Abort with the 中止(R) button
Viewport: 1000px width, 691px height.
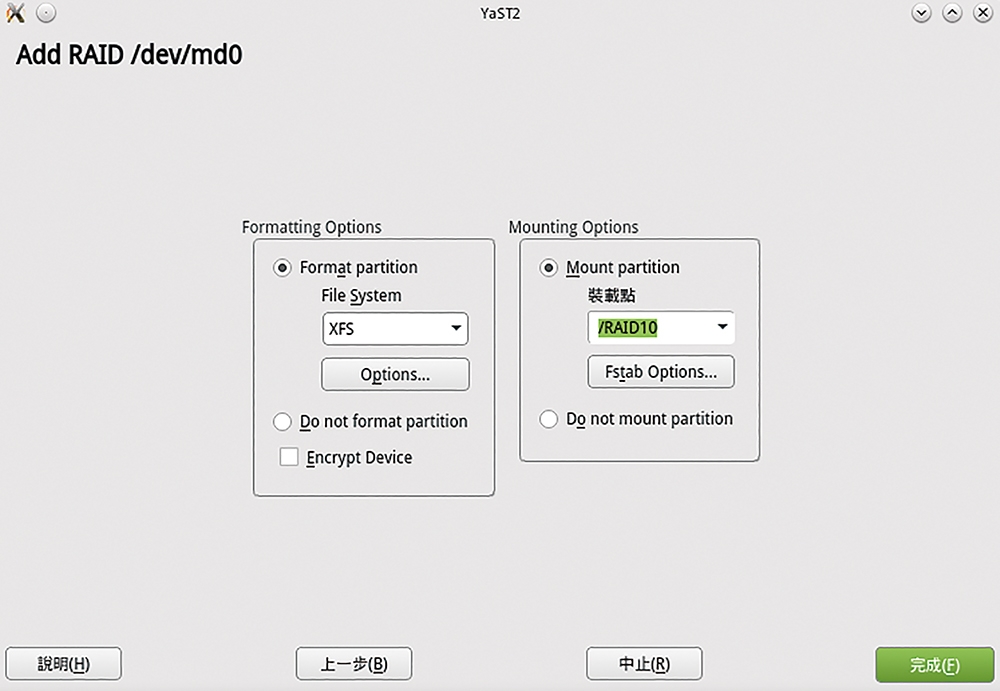tap(644, 664)
